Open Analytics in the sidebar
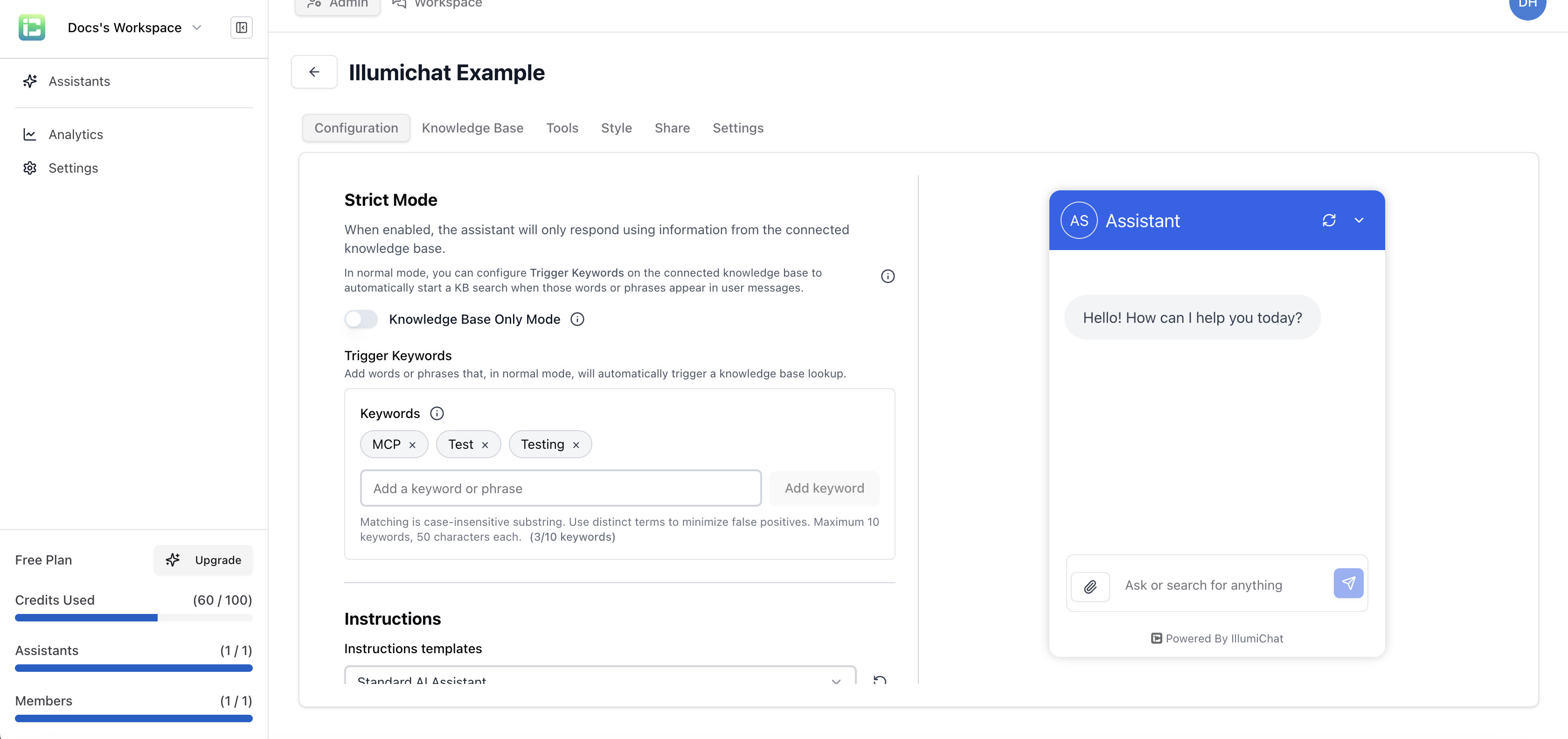 click(76, 134)
